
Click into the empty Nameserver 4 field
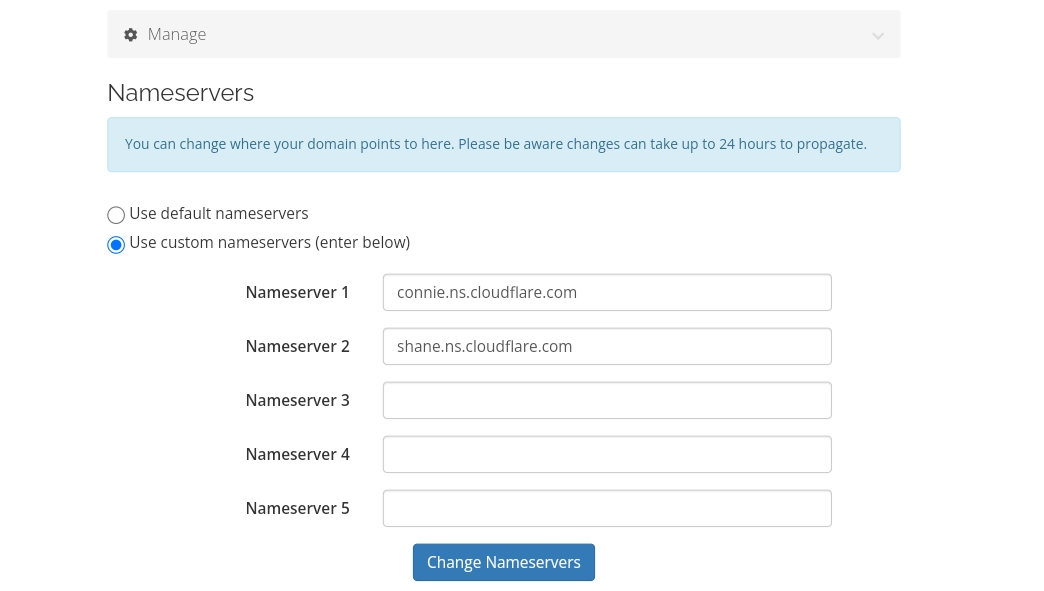607,454
